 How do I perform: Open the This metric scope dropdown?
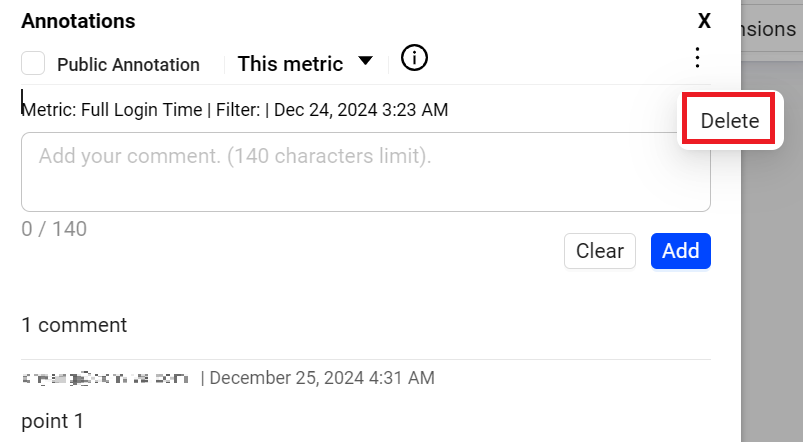coord(290,64)
